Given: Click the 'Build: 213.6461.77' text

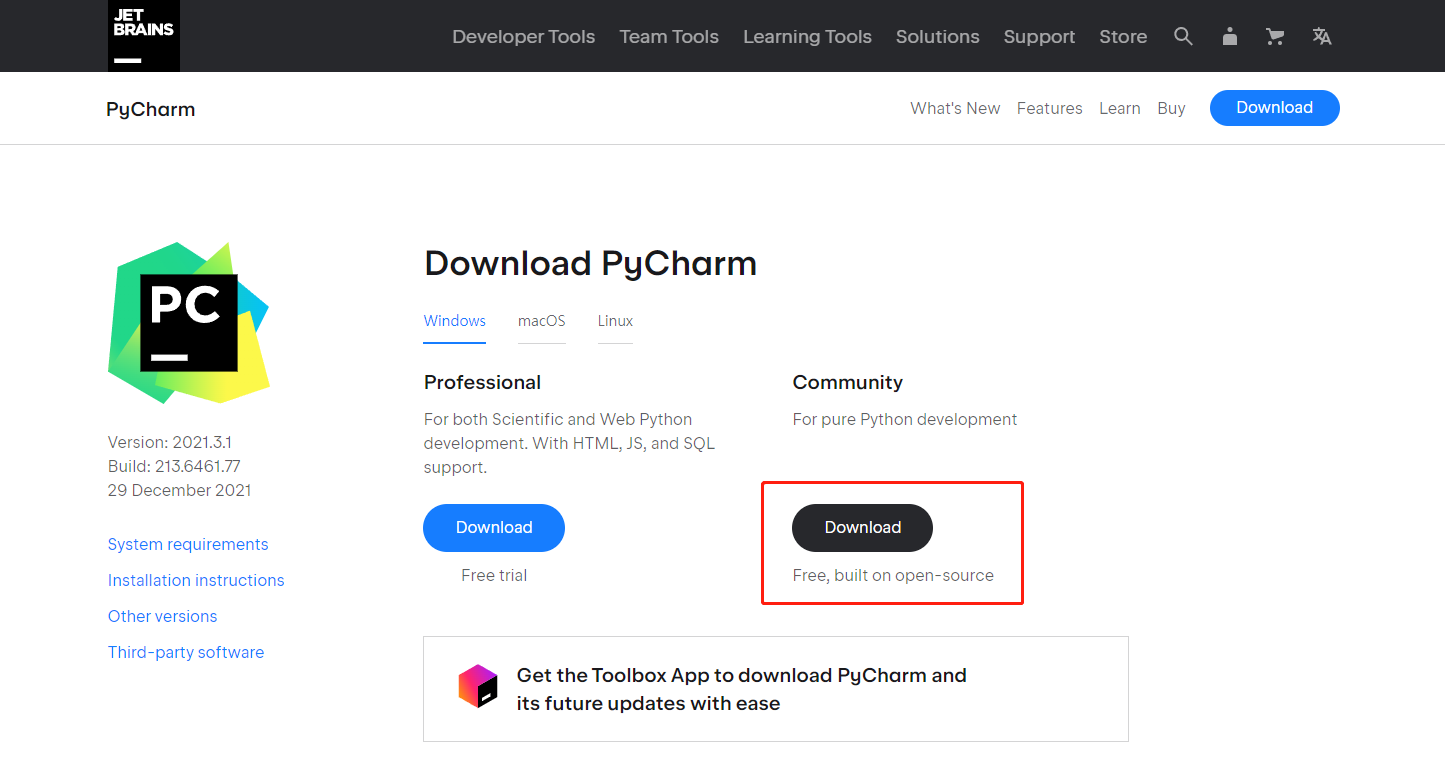Looking at the screenshot, I should coord(174,466).
